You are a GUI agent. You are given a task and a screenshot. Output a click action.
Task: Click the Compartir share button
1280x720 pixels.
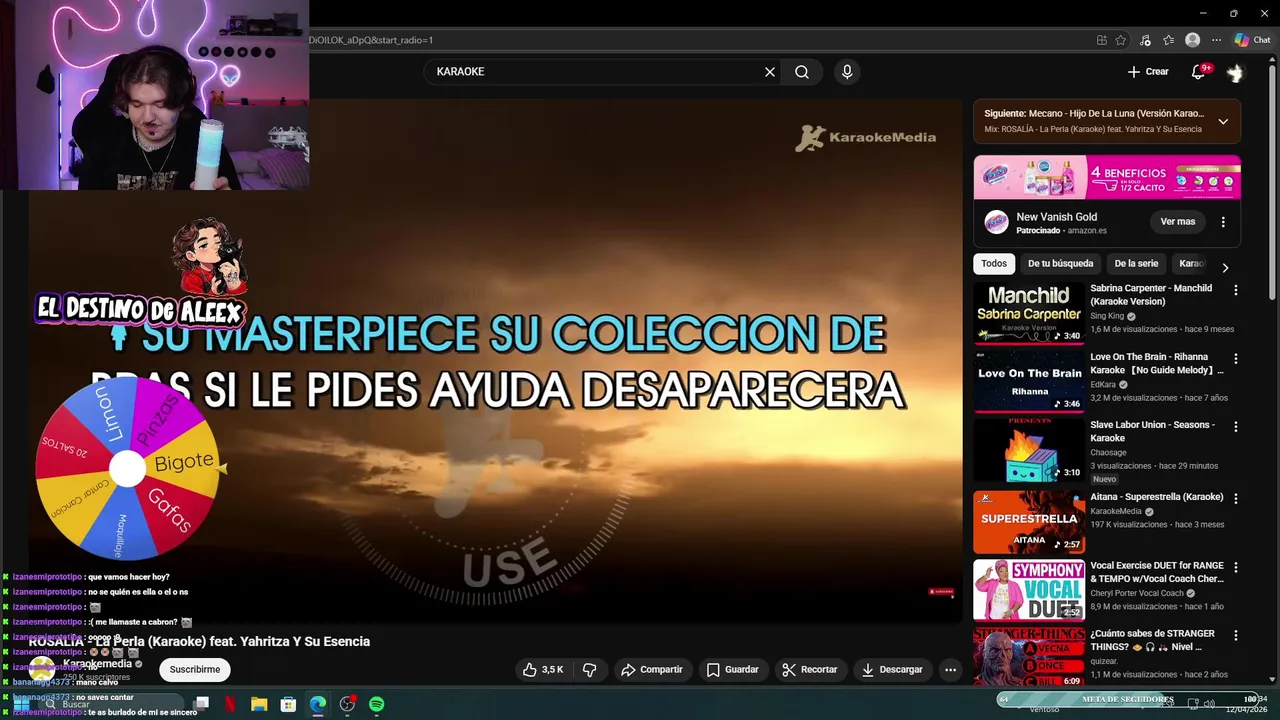651,670
